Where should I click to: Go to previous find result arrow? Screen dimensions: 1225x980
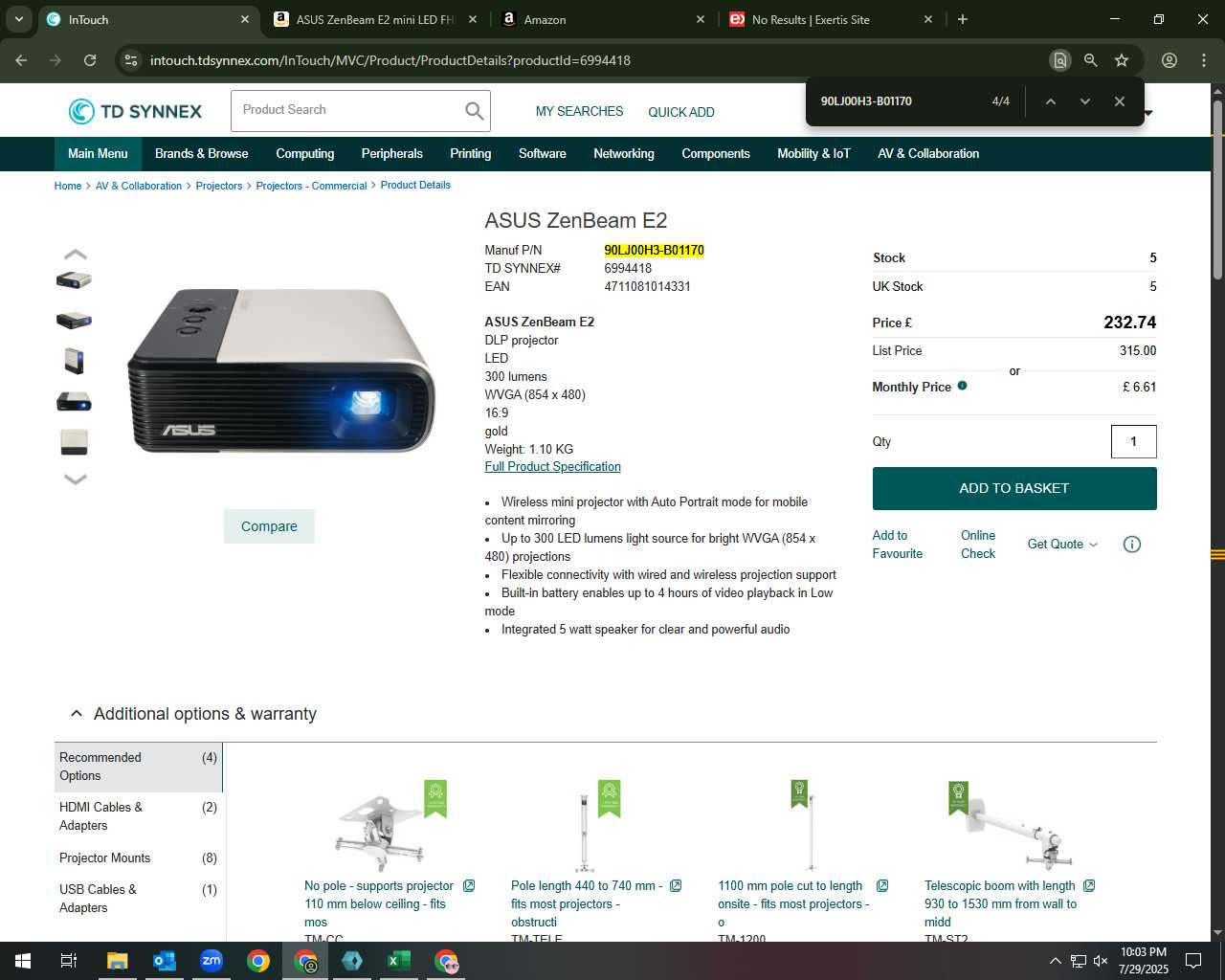coord(1050,101)
